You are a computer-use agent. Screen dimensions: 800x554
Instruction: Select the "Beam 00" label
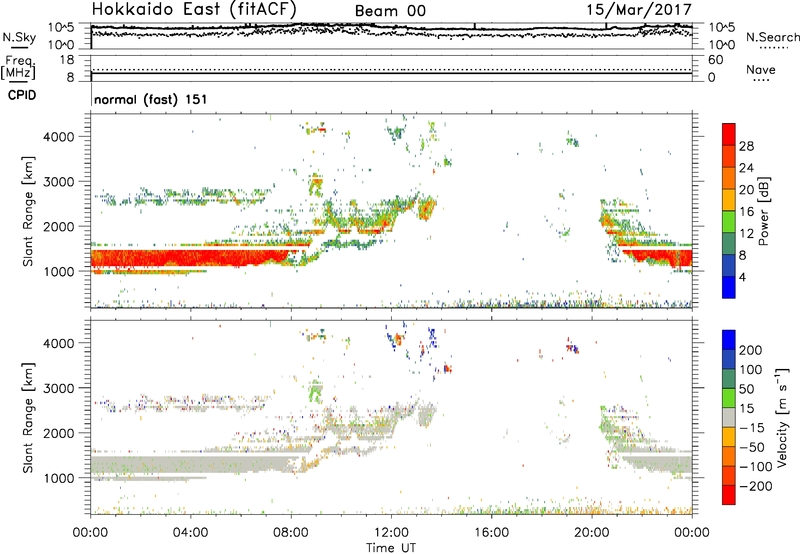(x=390, y=11)
